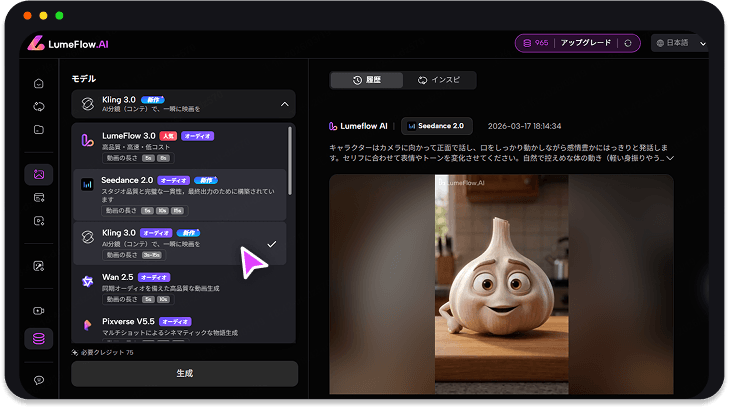Click the globe icon beside 日本語
Image resolution: width=729 pixels, height=408 pixels.
[x=660, y=43]
